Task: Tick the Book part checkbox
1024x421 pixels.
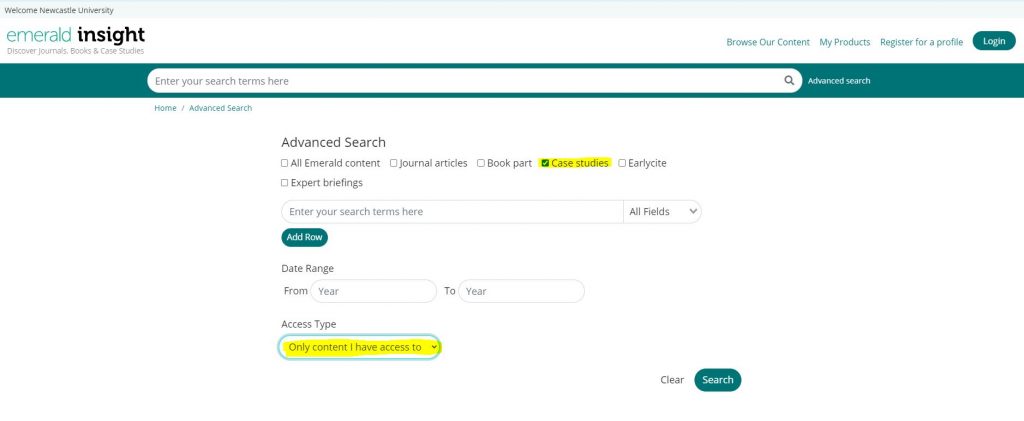Action: (x=481, y=163)
